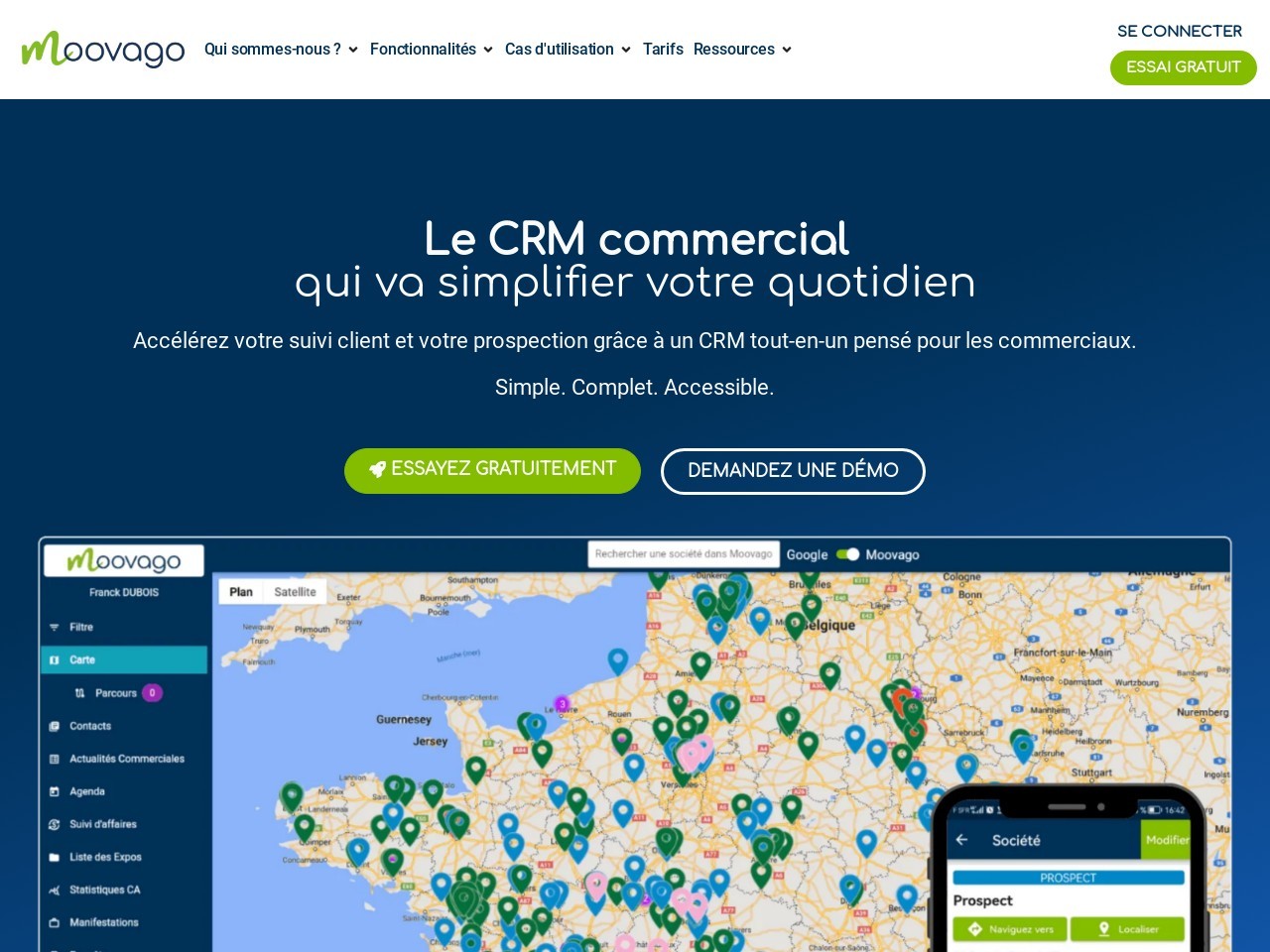Click the "Liste des Expos" sidebar label

tap(105, 857)
